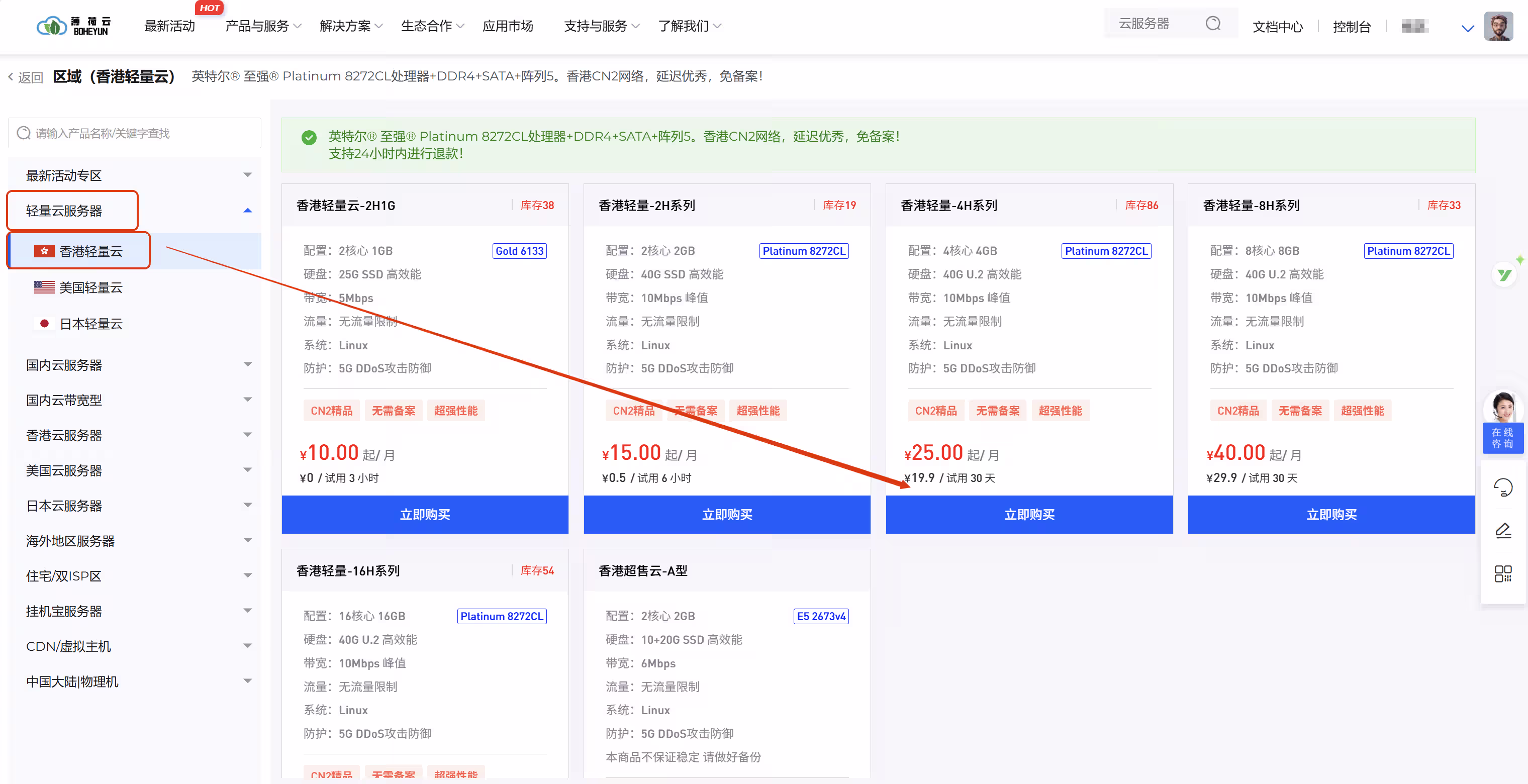The image size is (1528, 784).
Task: Click 返回 to go back
Action: coord(30,77)
